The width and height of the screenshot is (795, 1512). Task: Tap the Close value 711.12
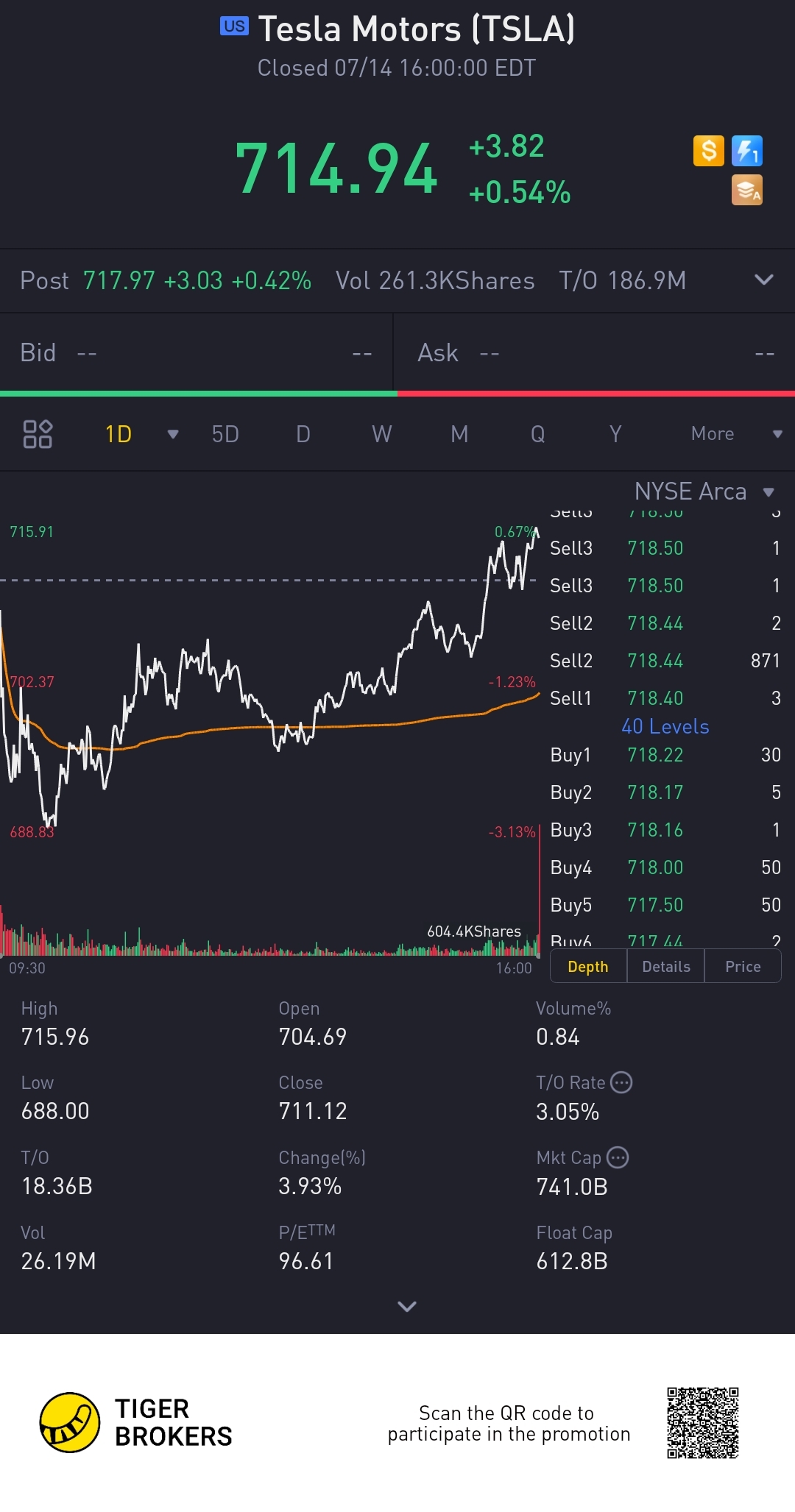point(313,1111)
